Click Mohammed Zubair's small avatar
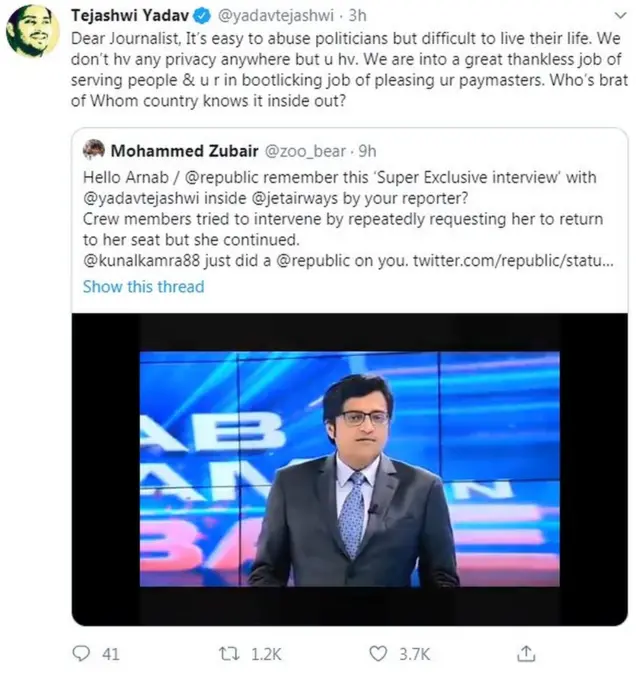The image size is (640, 674). coord(94,150)
